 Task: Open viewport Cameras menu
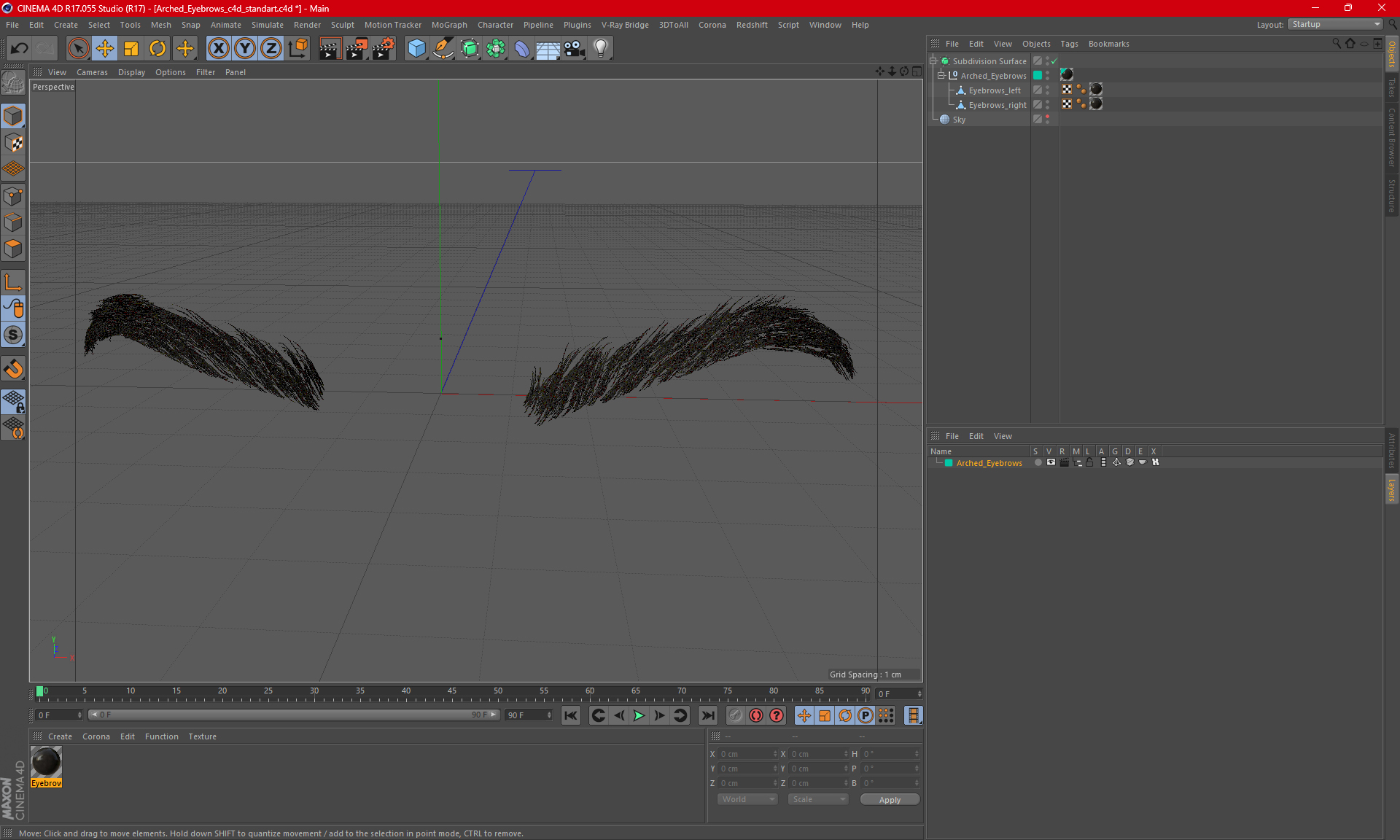point(92,72)
